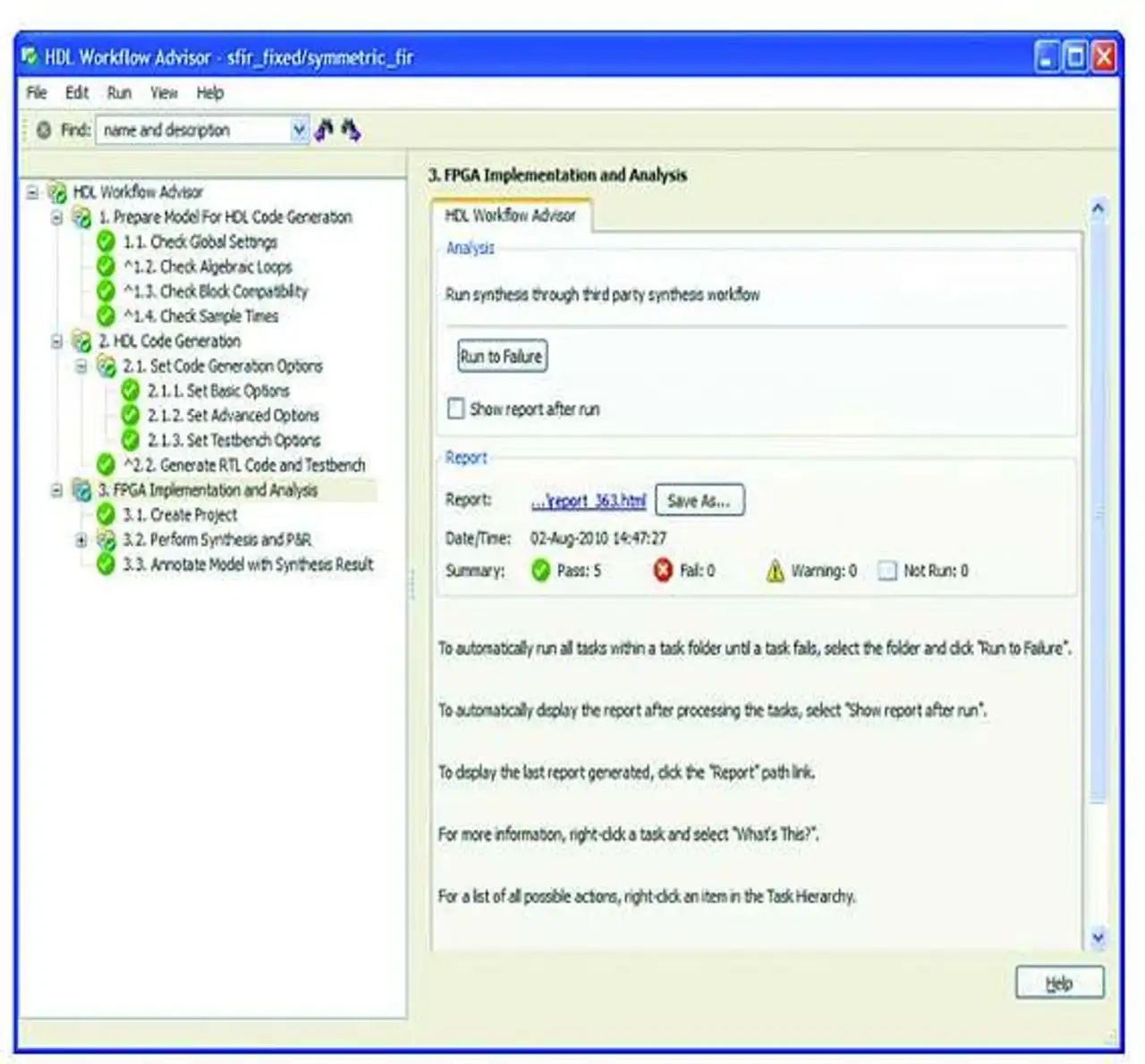Viewport: 1145px width, 1064px height.
Task: Click the Warning yellow triangle icon
Action: click(775, 570)
